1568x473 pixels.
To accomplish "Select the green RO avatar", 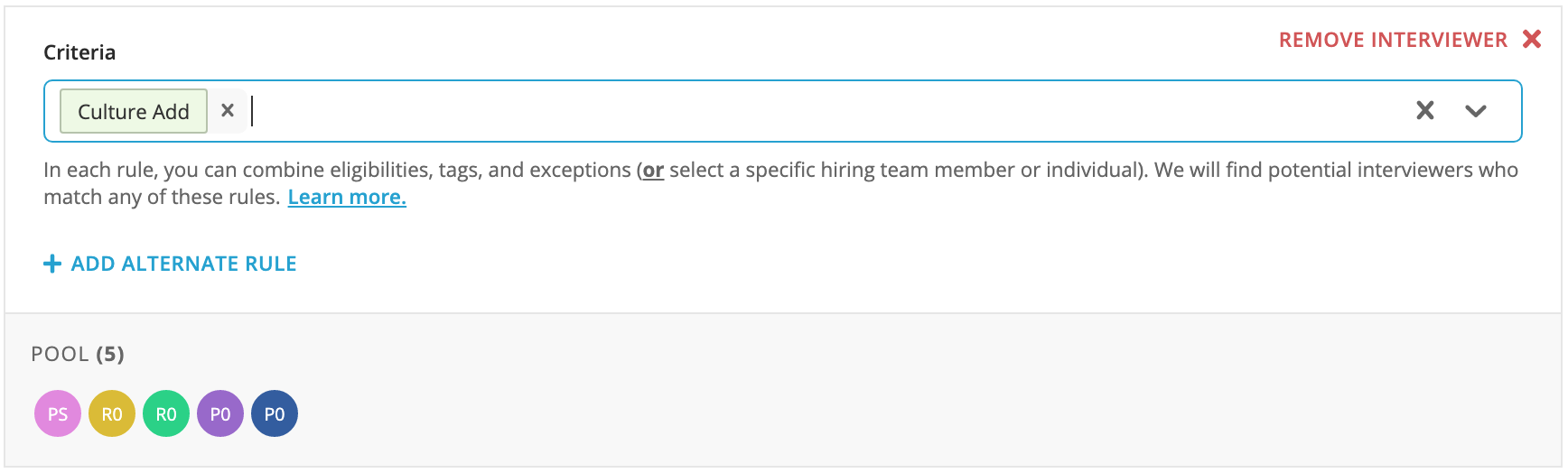I will click(x=166, y=413).
